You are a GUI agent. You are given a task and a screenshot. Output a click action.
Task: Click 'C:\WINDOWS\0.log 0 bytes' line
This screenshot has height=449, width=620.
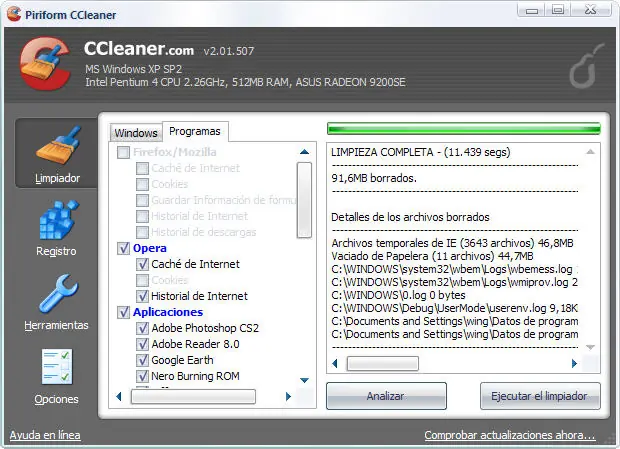pos(398,295)
